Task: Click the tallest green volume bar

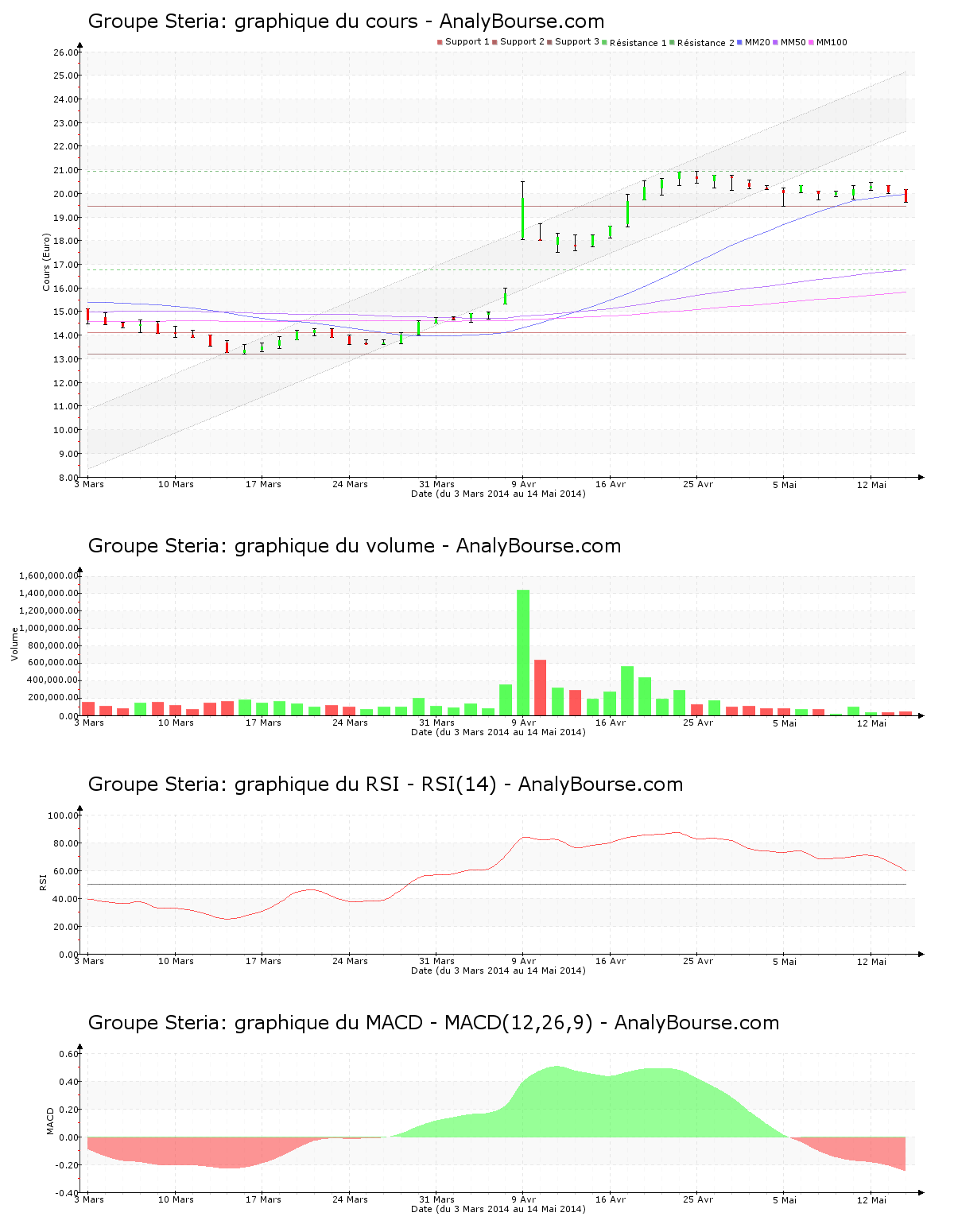Action: [x=523, y=653]
